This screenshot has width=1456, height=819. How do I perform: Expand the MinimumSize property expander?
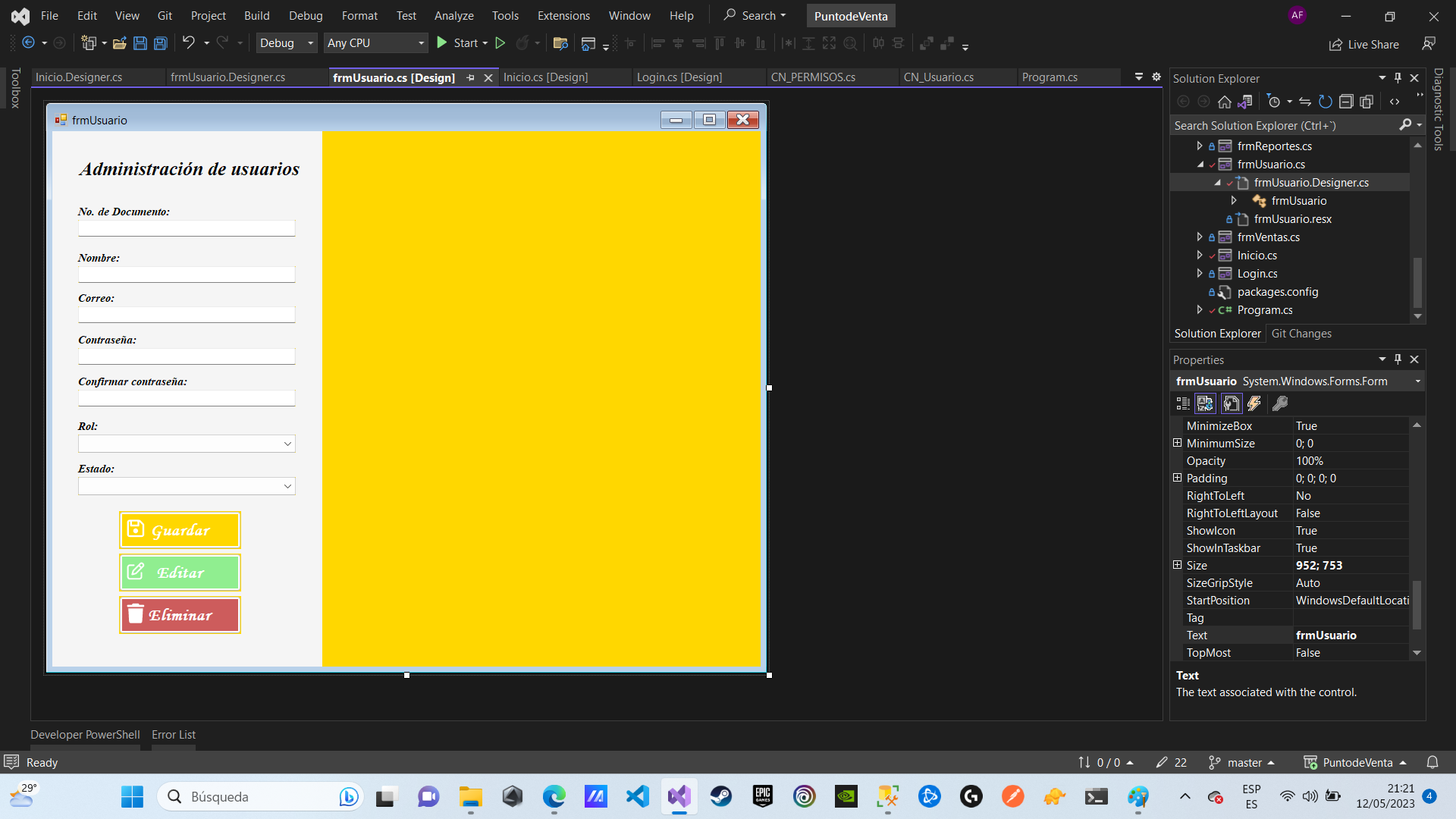pyautogui.click(x=1178, y=443)
